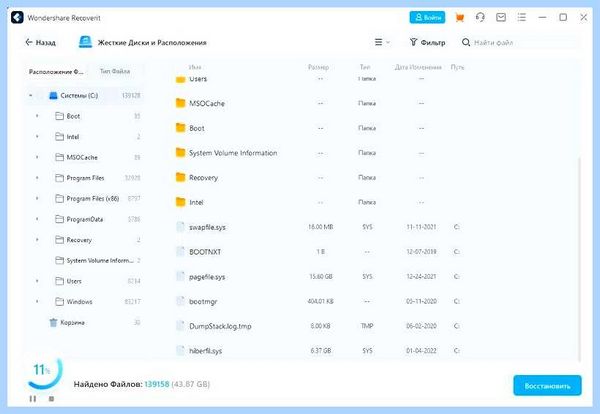
Task: Open the support headset icon
Action: tap(480, 17)
